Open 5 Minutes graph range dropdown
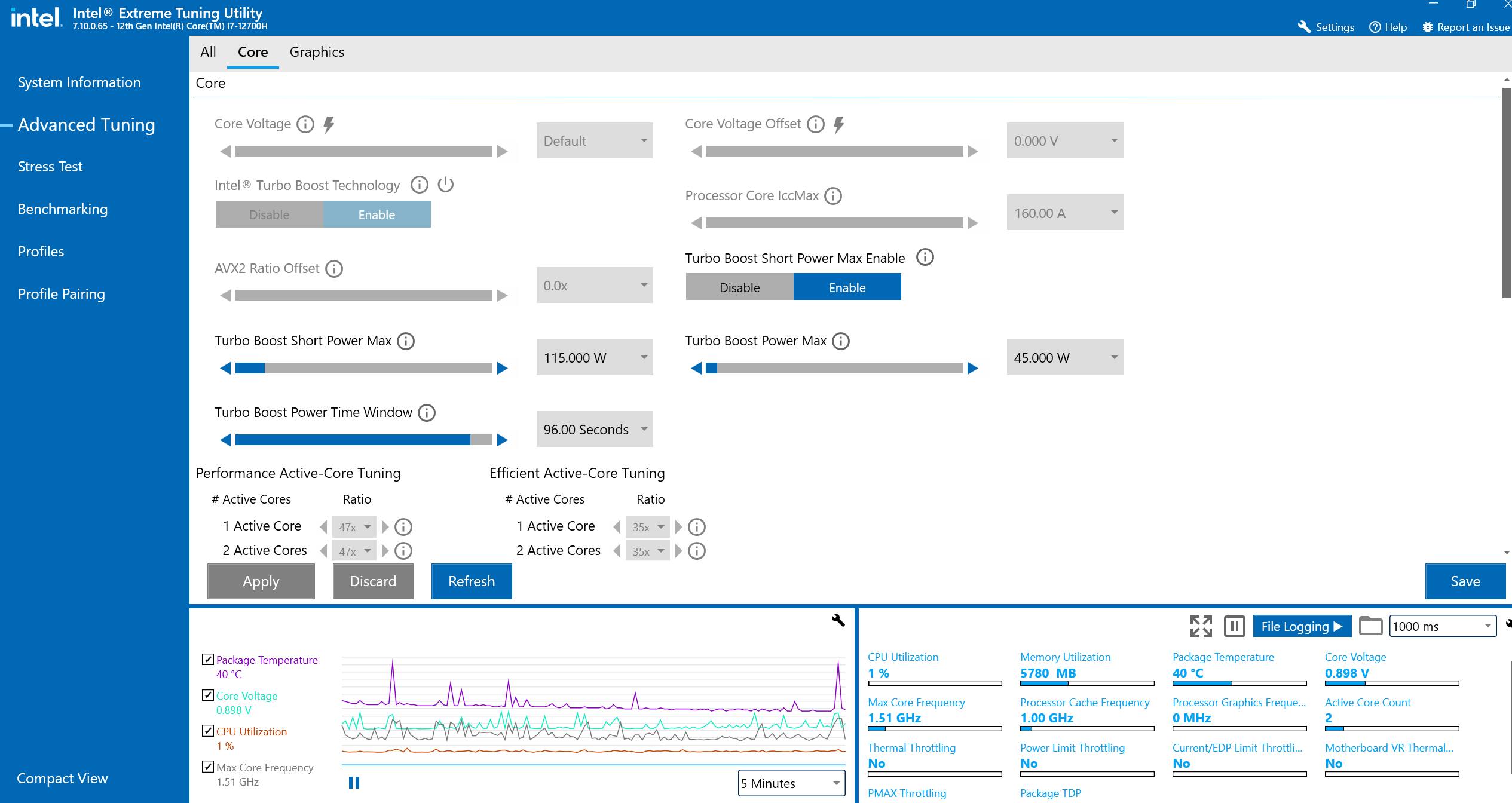This screenshot has height=803, width=1512. [x=792, y=783]
